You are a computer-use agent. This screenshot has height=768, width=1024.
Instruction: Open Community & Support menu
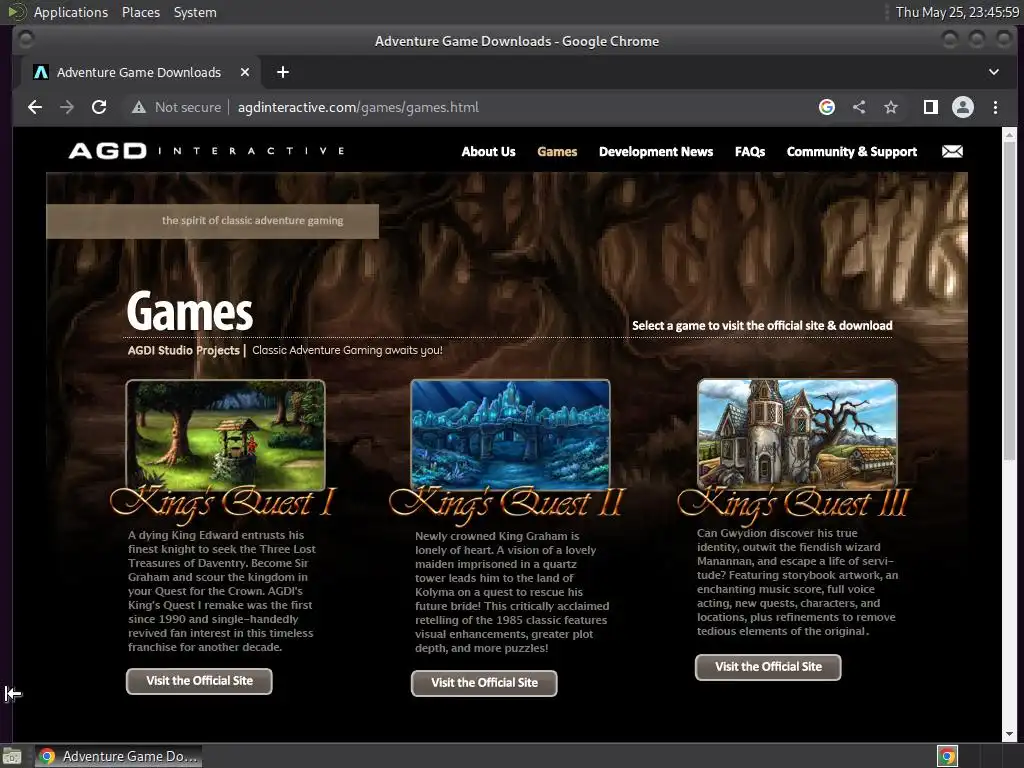click(852, 152)
